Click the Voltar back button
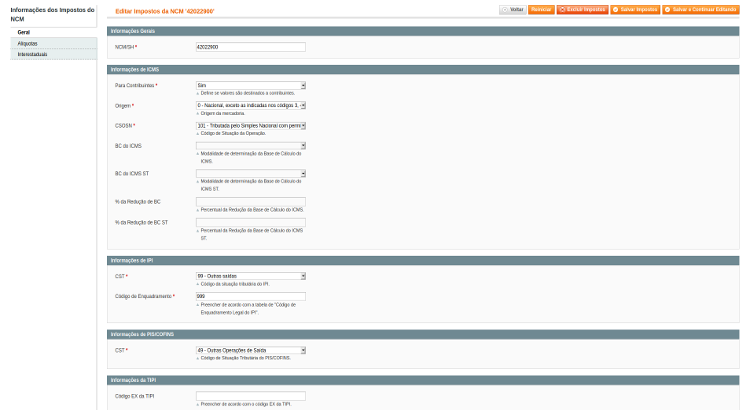Image resolution: width=750 pixels, height=410 pixels. [513, 10]
